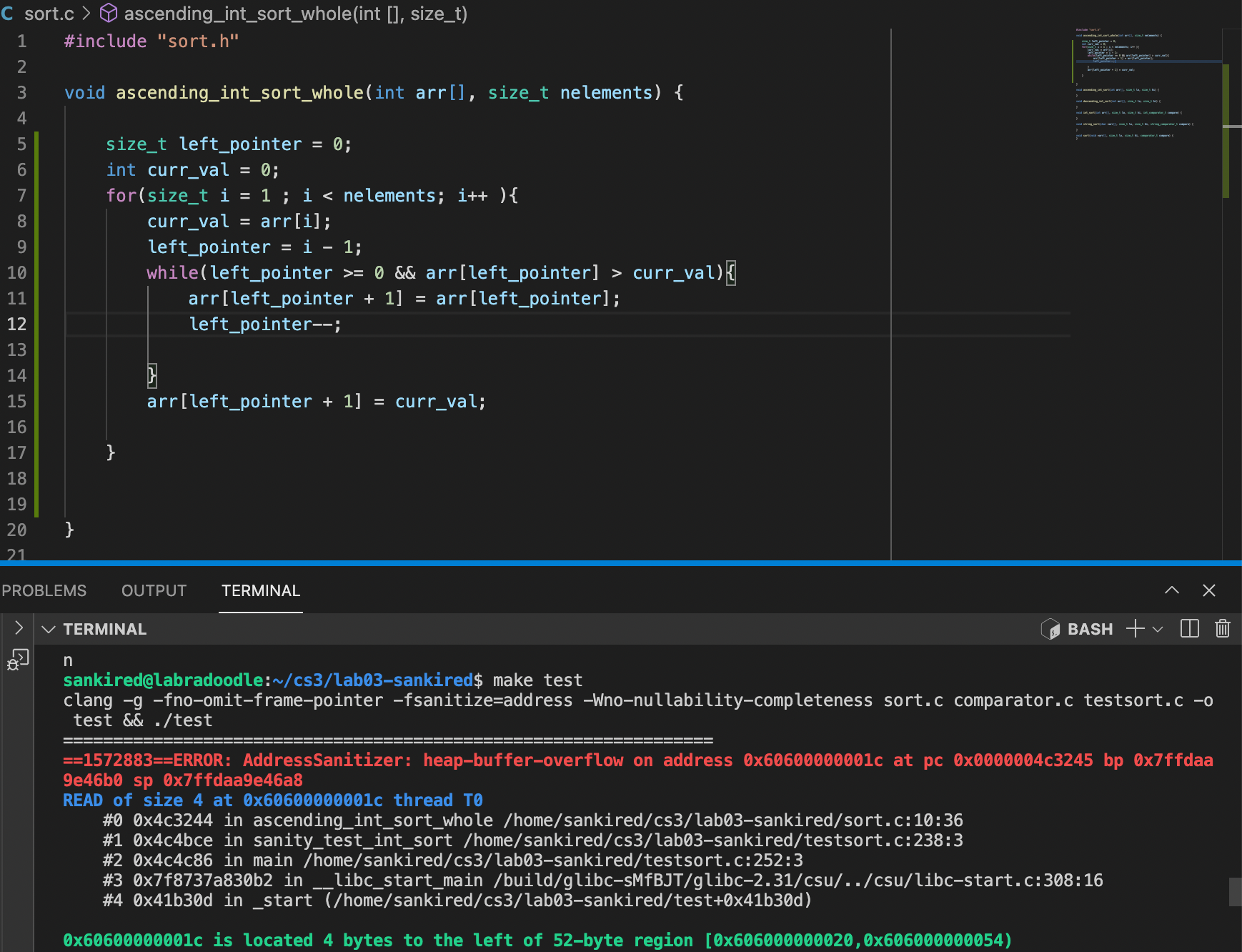The height and width of the screenshot is (952, 1242).
Task: Click the terminal vertical scrollbar thumb
Action: [1235, 892]
